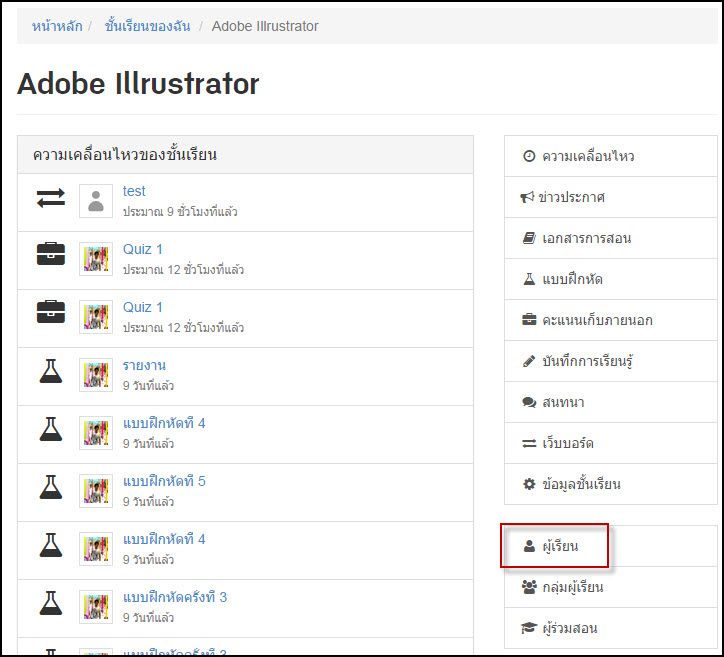Click the large 'Adobe Illrustrator' page heading
The width and height of the screenshot is (724, 657).
click(138, 84)
